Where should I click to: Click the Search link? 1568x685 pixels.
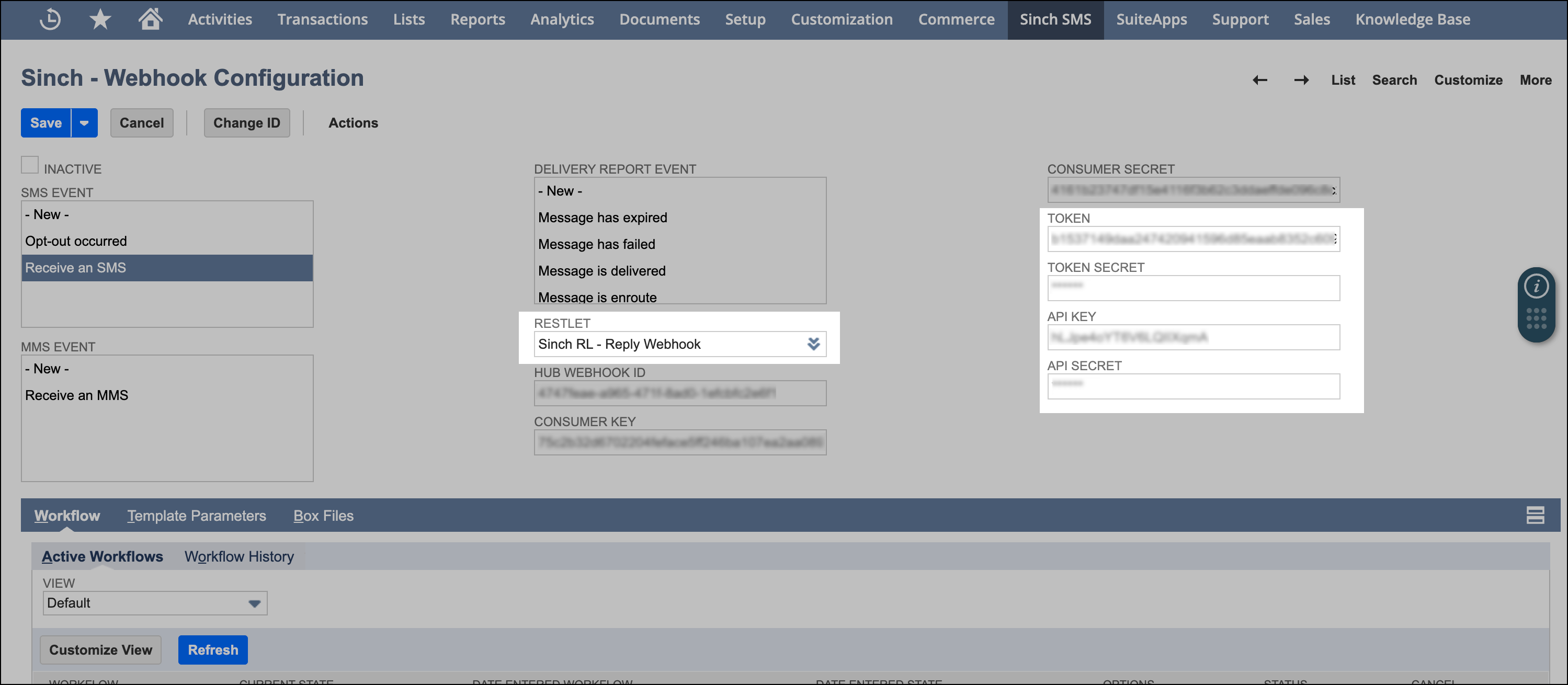[1394, 81]
